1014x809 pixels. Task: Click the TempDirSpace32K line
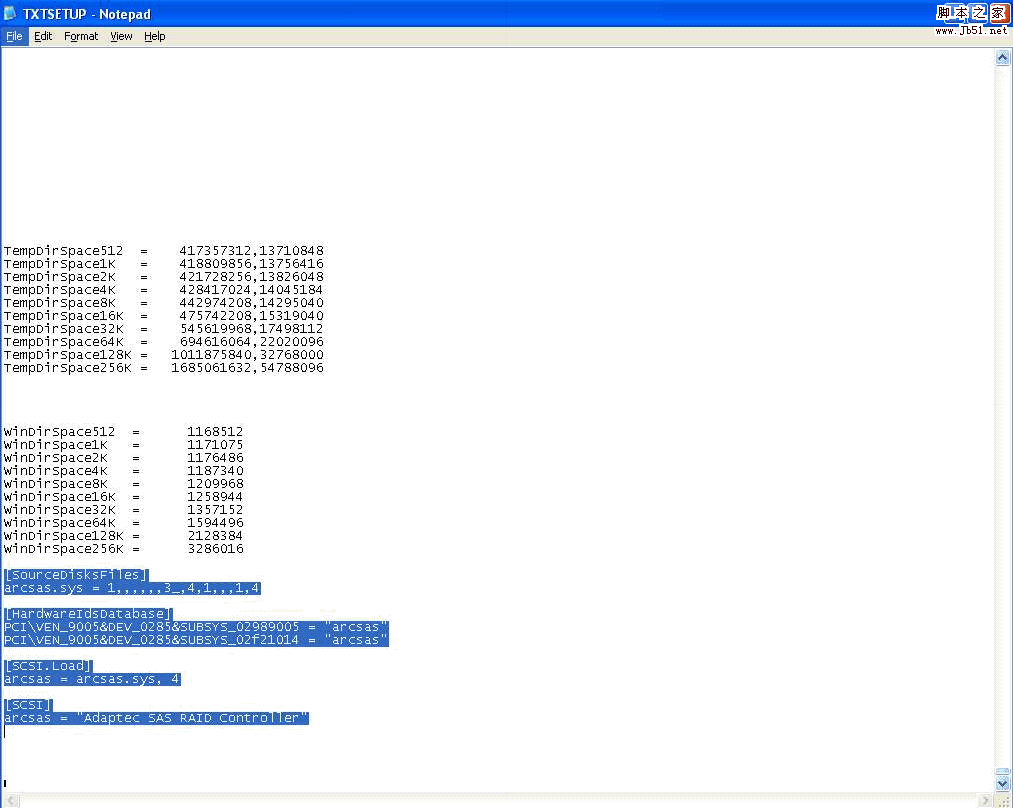point(164,329)
